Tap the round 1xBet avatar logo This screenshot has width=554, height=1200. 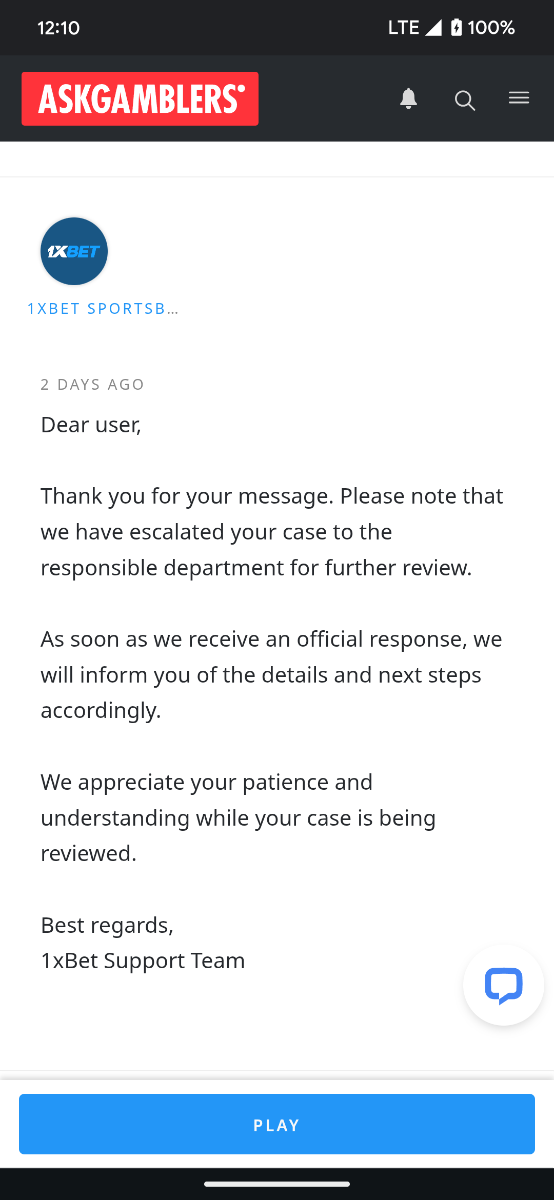point(74,251)
